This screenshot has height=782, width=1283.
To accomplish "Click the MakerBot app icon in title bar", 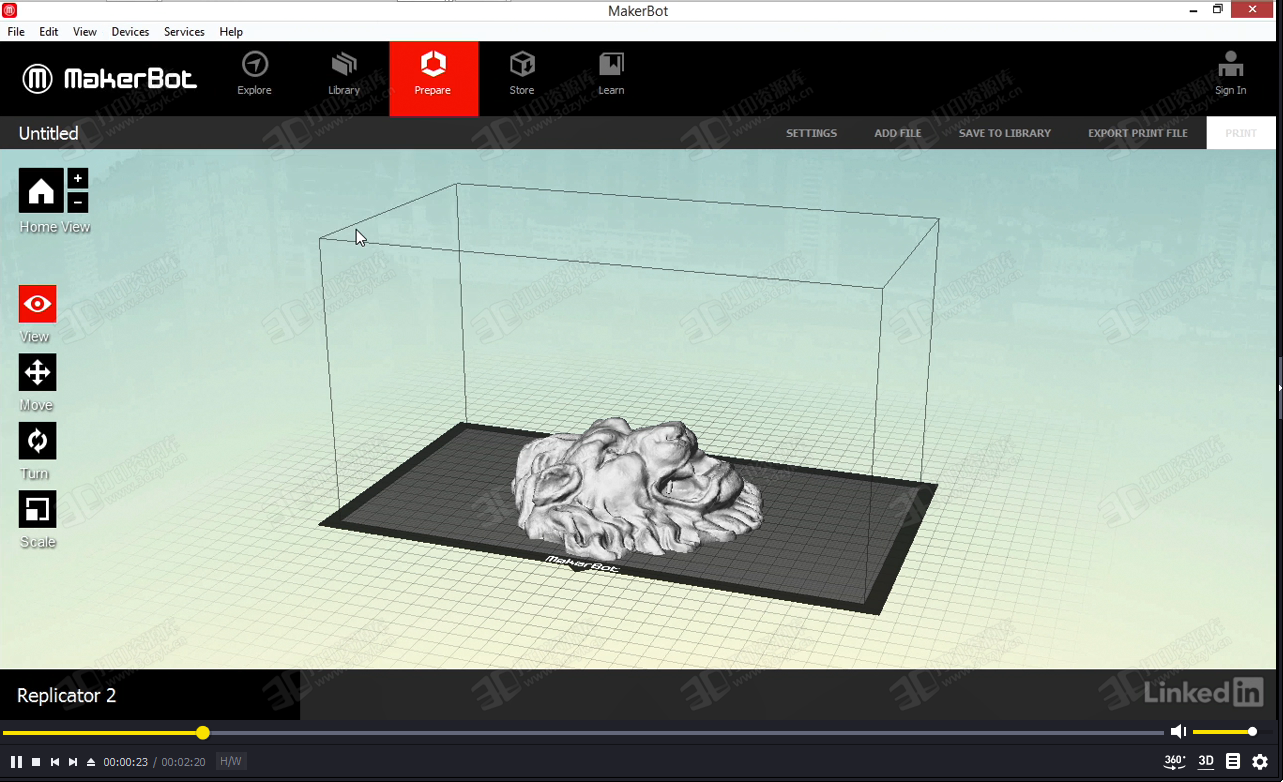I will [10, 10].
